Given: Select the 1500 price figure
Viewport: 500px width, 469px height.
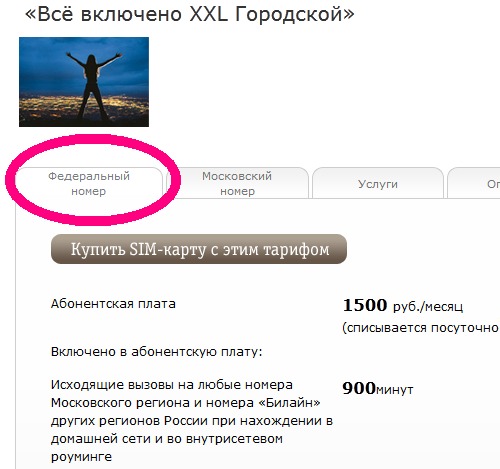Looking at the screenshot, I should pyautogui.click(x=365, y=305).
